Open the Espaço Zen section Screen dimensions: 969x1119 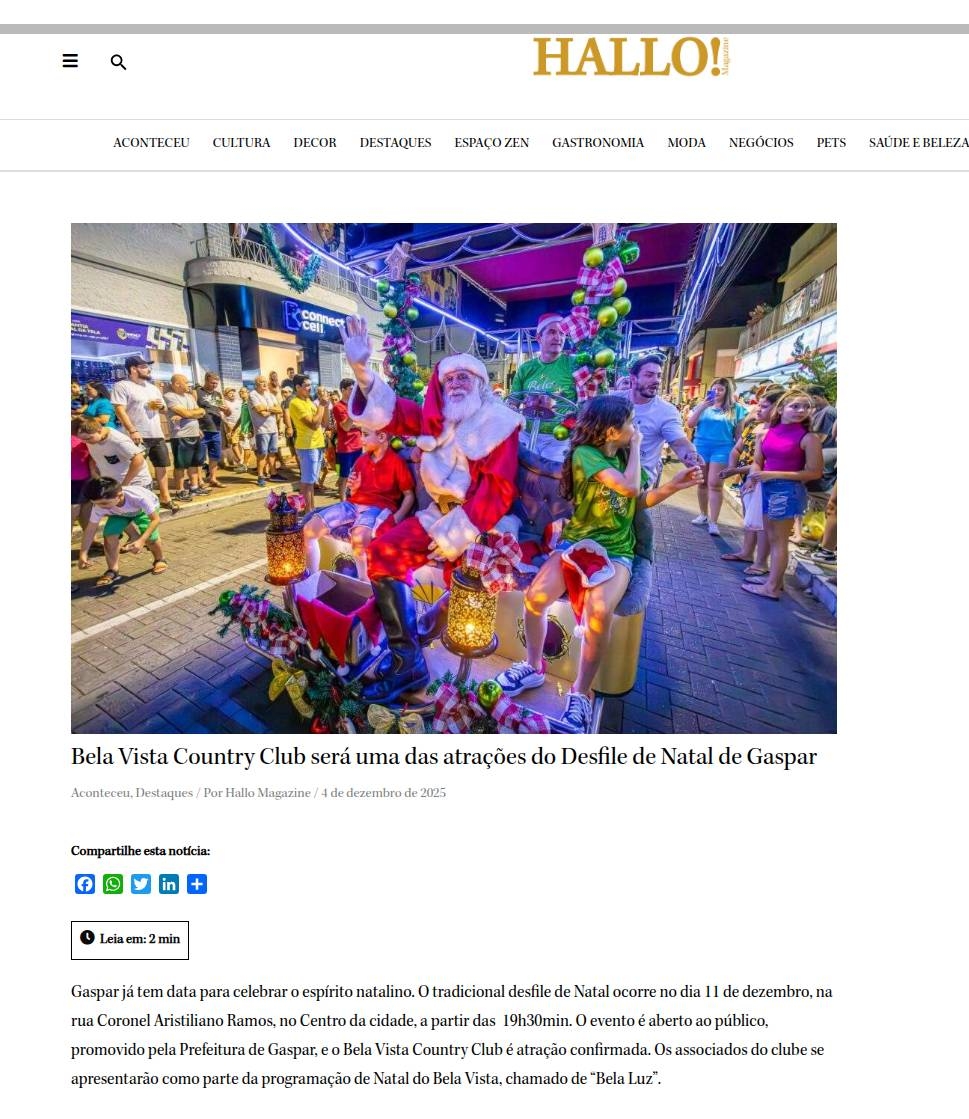pyautogui.click(x=492, y=143)
